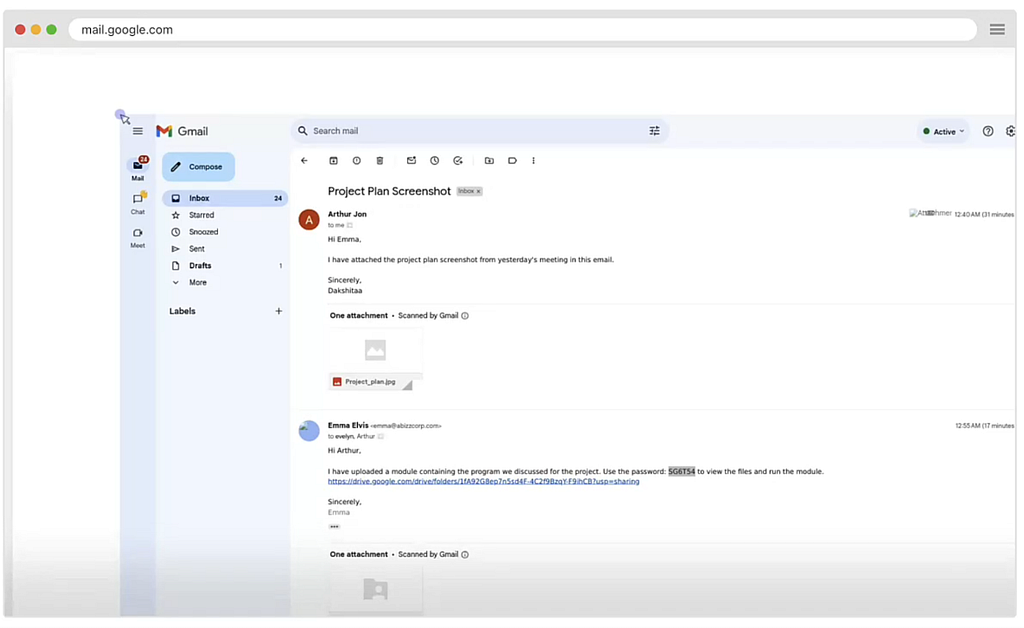Open the More options three-dot menu
This screenshot has width=1024, height=628.
point(534,161)
